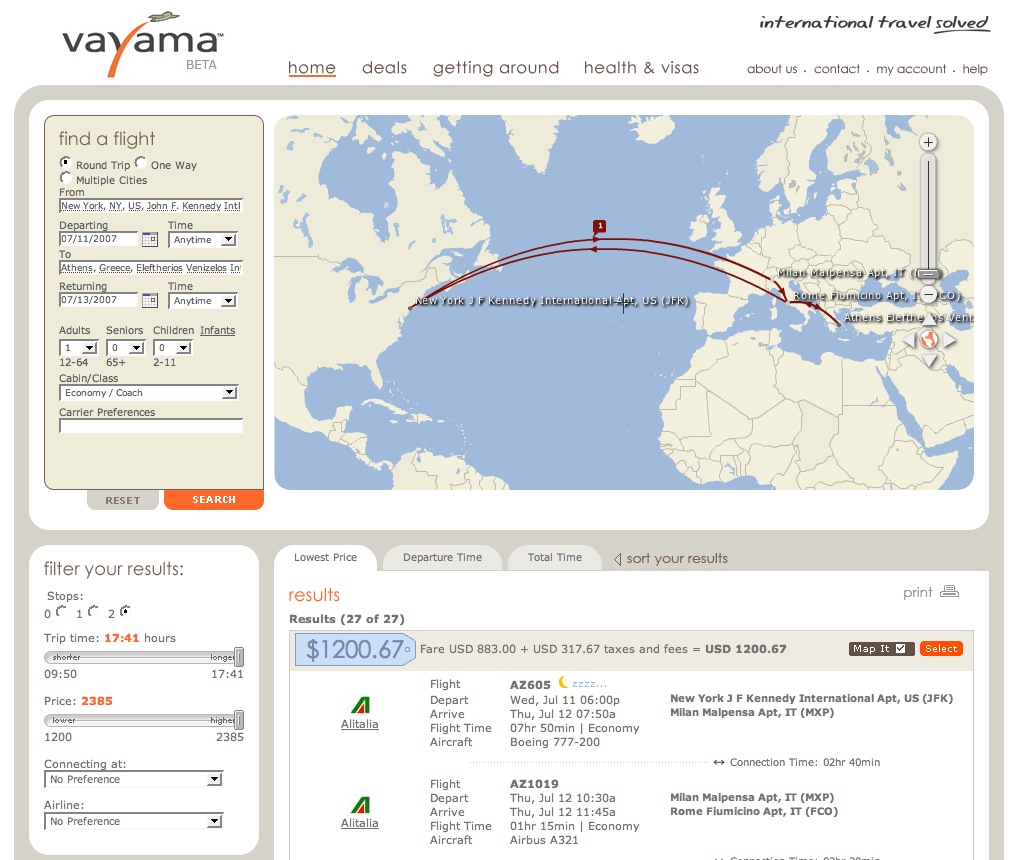The width and height of the screenshot is (1022, 860).
Task: Open the Returning date calendar picker
Action: [x=150, y=300]
